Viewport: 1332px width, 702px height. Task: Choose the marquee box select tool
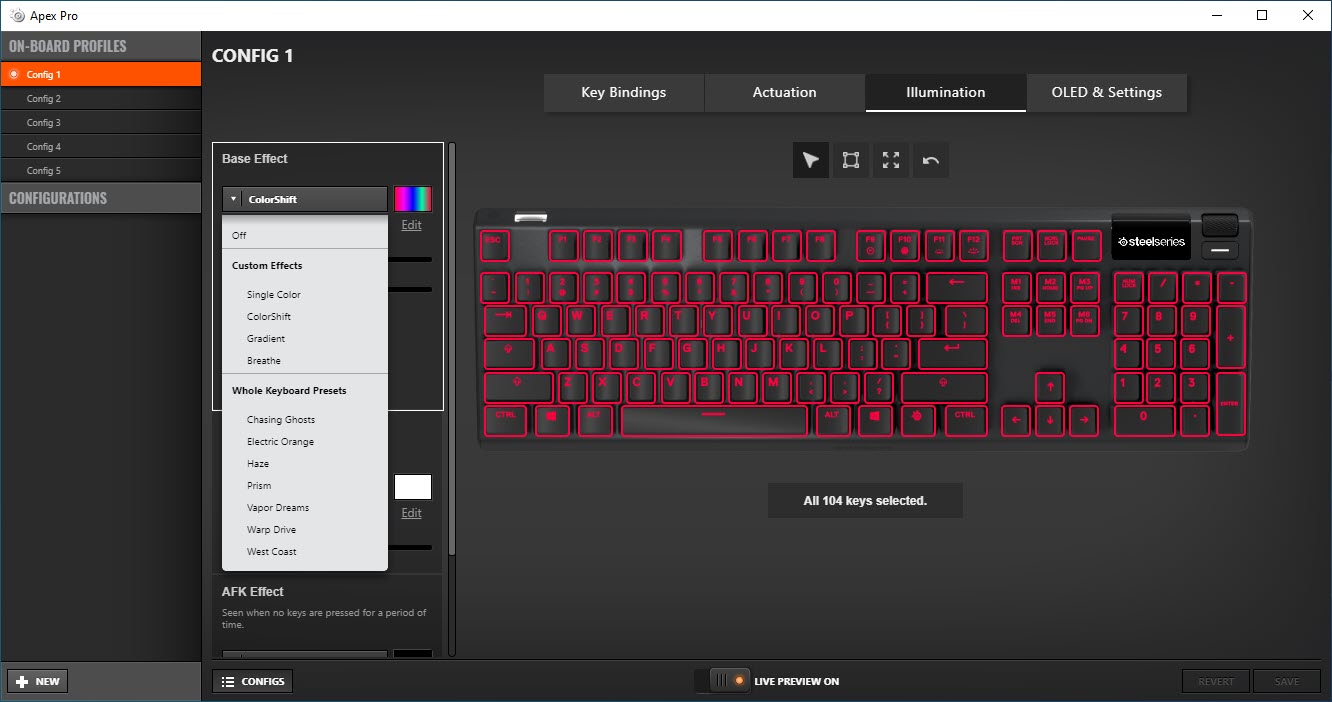click(x=851, y=160)
